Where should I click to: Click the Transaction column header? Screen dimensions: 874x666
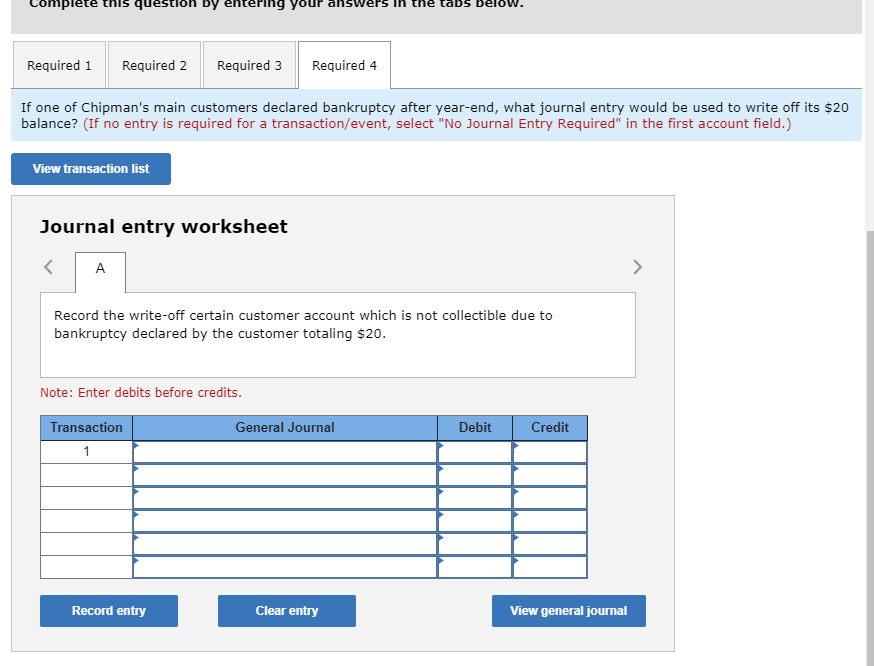coord(86,427)
